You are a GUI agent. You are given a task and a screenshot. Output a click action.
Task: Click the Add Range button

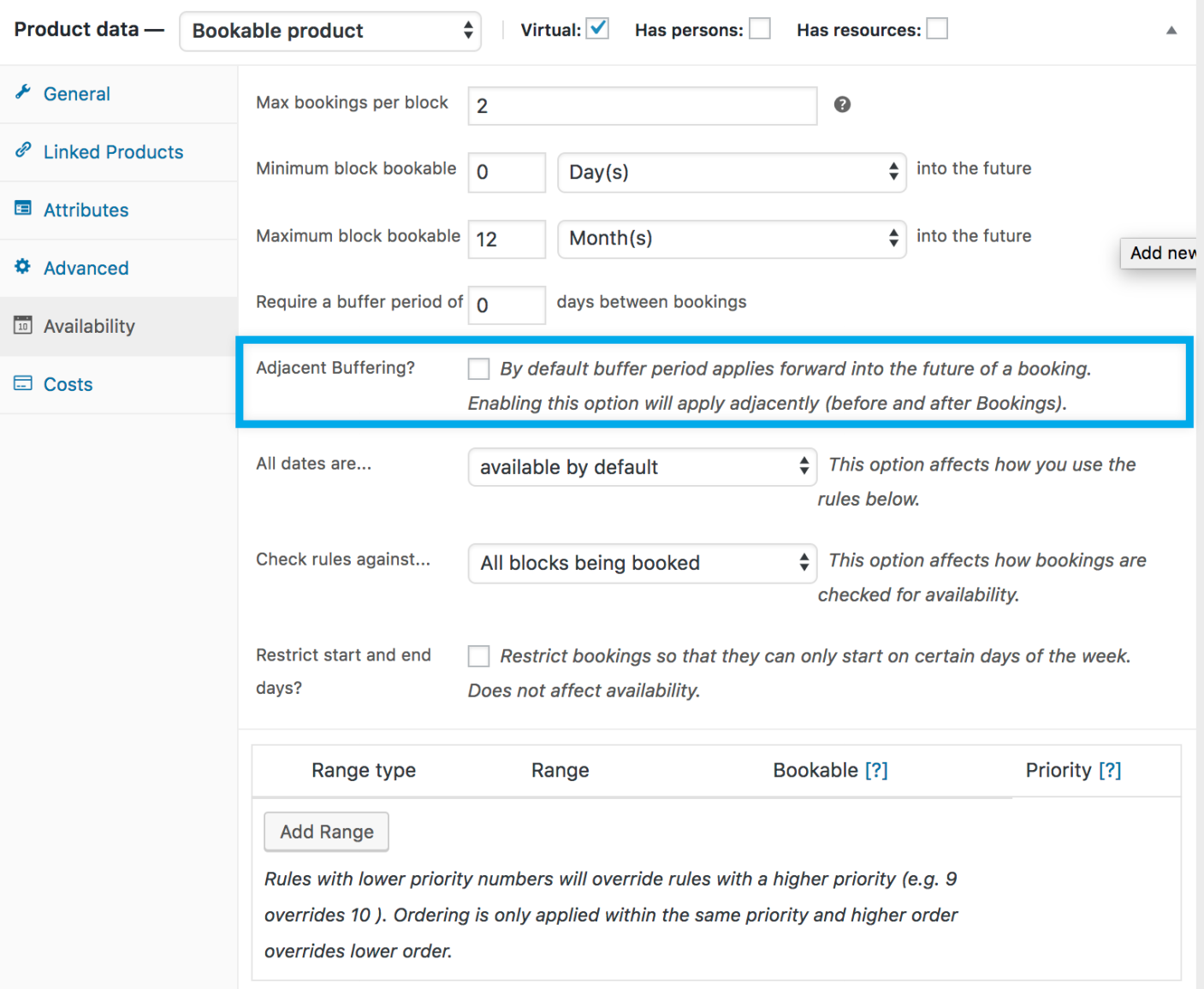click(x=326, y=831)
